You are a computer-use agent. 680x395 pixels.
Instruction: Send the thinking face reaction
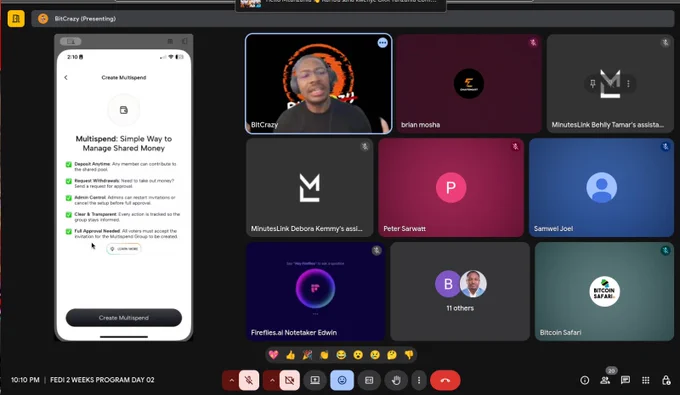pyautogui.click(x=392, y=355)
